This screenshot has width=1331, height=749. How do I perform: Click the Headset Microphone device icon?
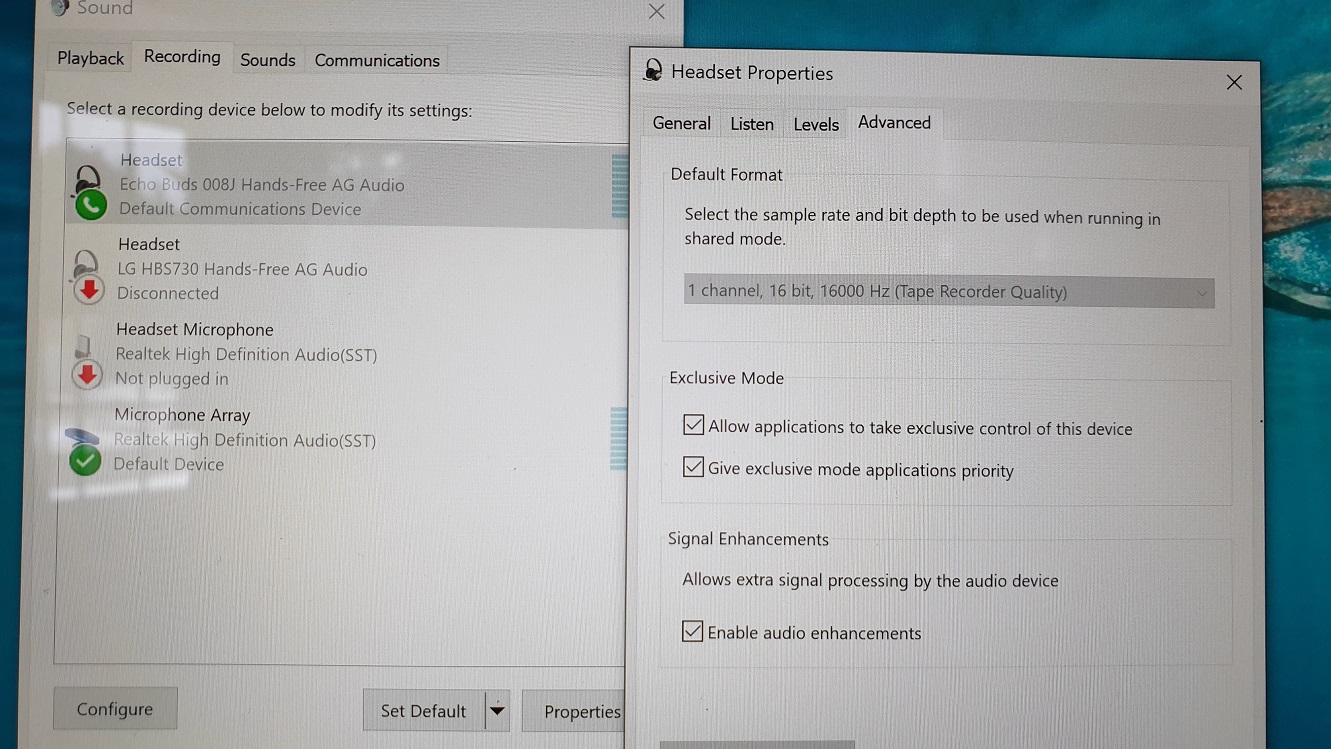pos(87,361)
